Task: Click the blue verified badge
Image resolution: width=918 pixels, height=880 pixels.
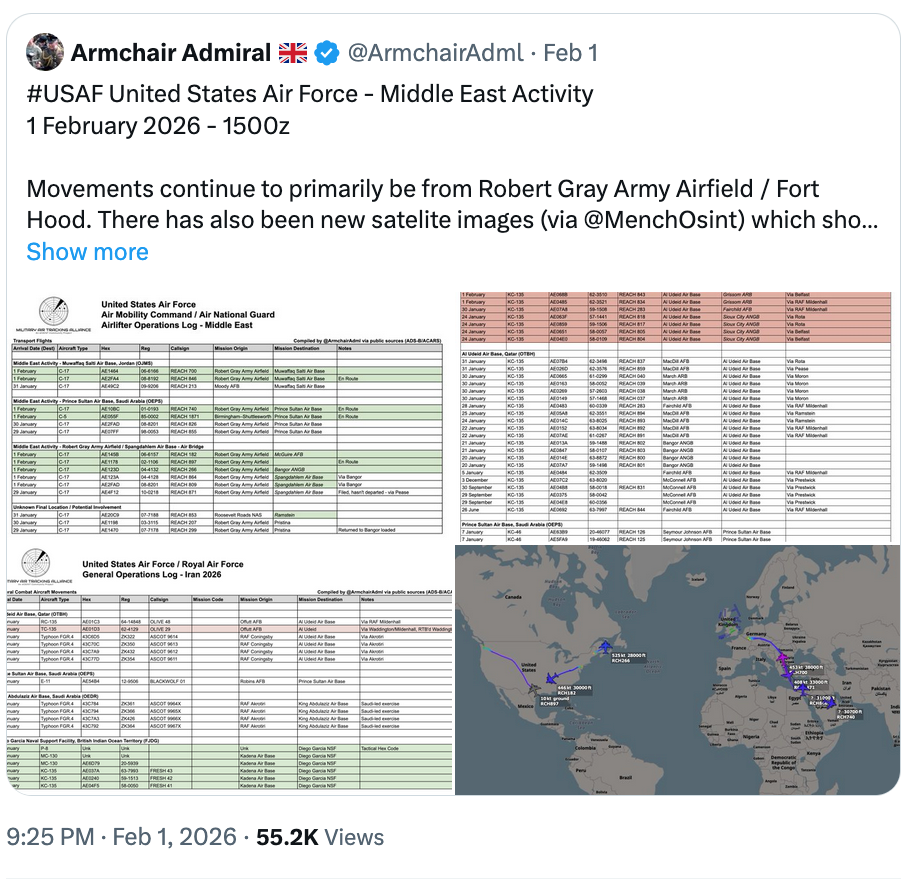Action: (327, 53)
